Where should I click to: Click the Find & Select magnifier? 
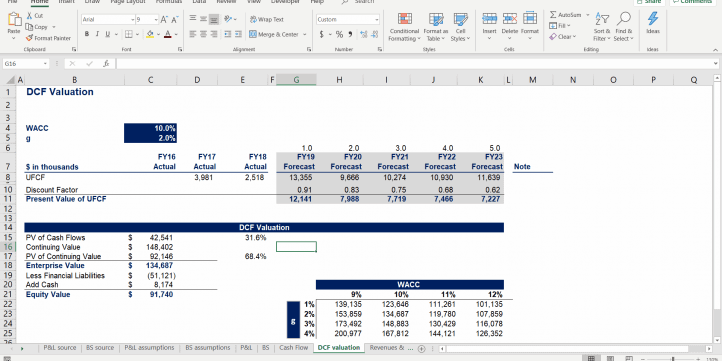point(623,19)
